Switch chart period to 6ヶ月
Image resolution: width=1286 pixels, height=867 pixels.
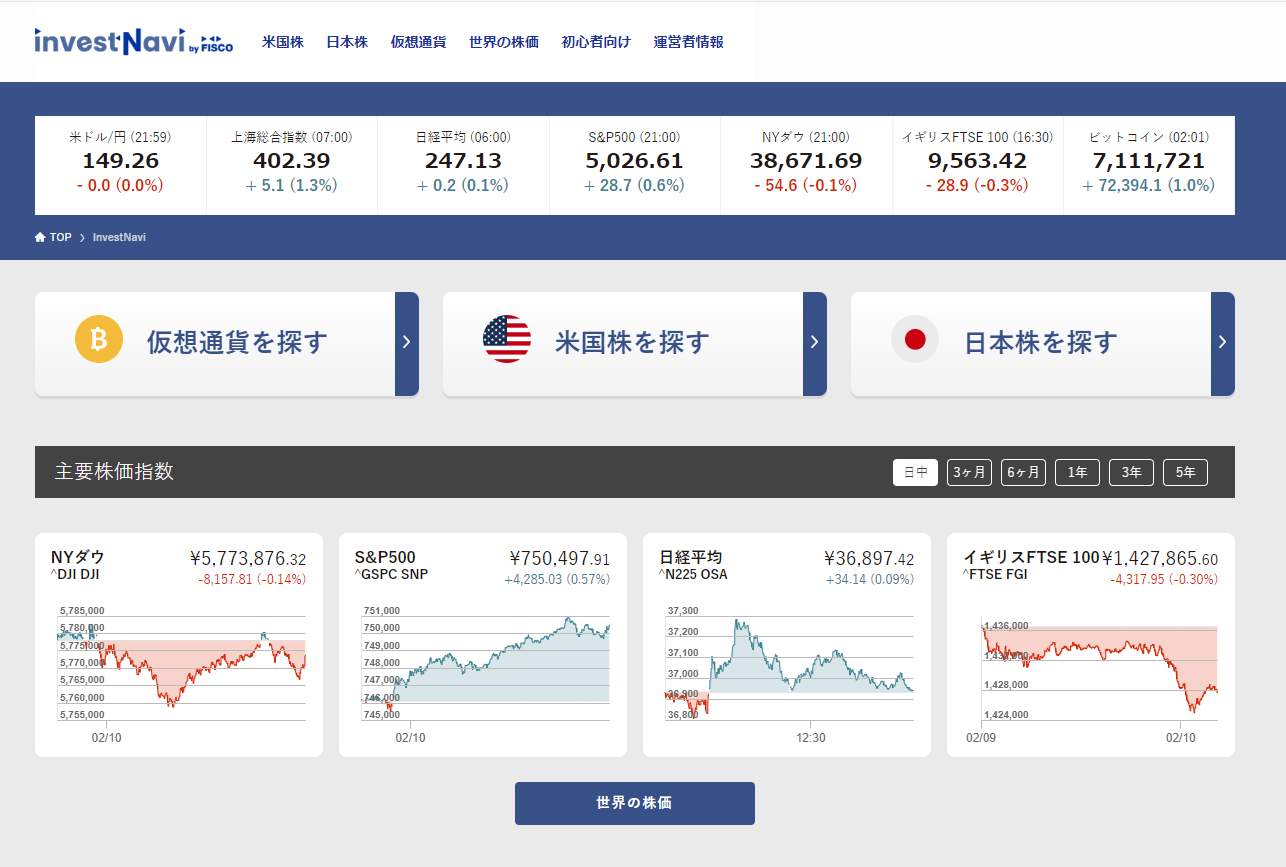(x=1023, y=472)
